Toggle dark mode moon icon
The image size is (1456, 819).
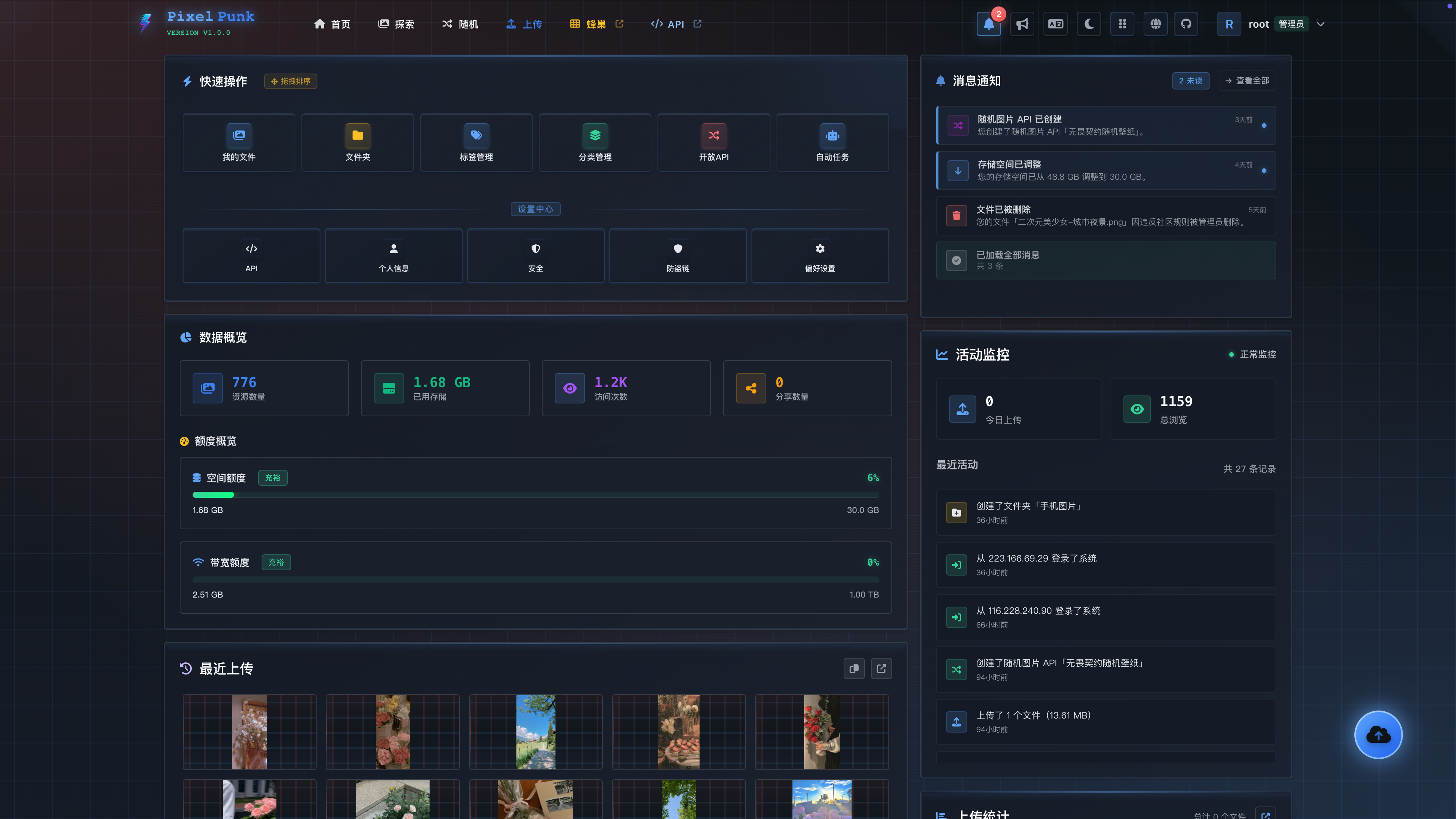[x=1089, y=24]
